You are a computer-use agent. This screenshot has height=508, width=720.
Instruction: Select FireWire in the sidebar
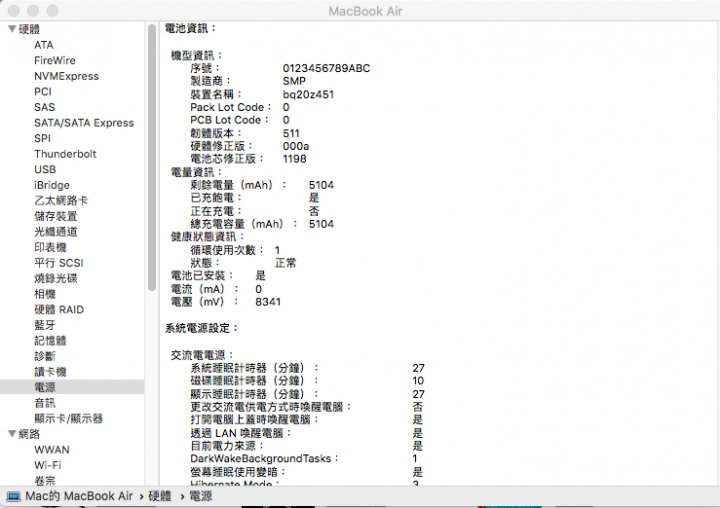(x=55, y=61)
